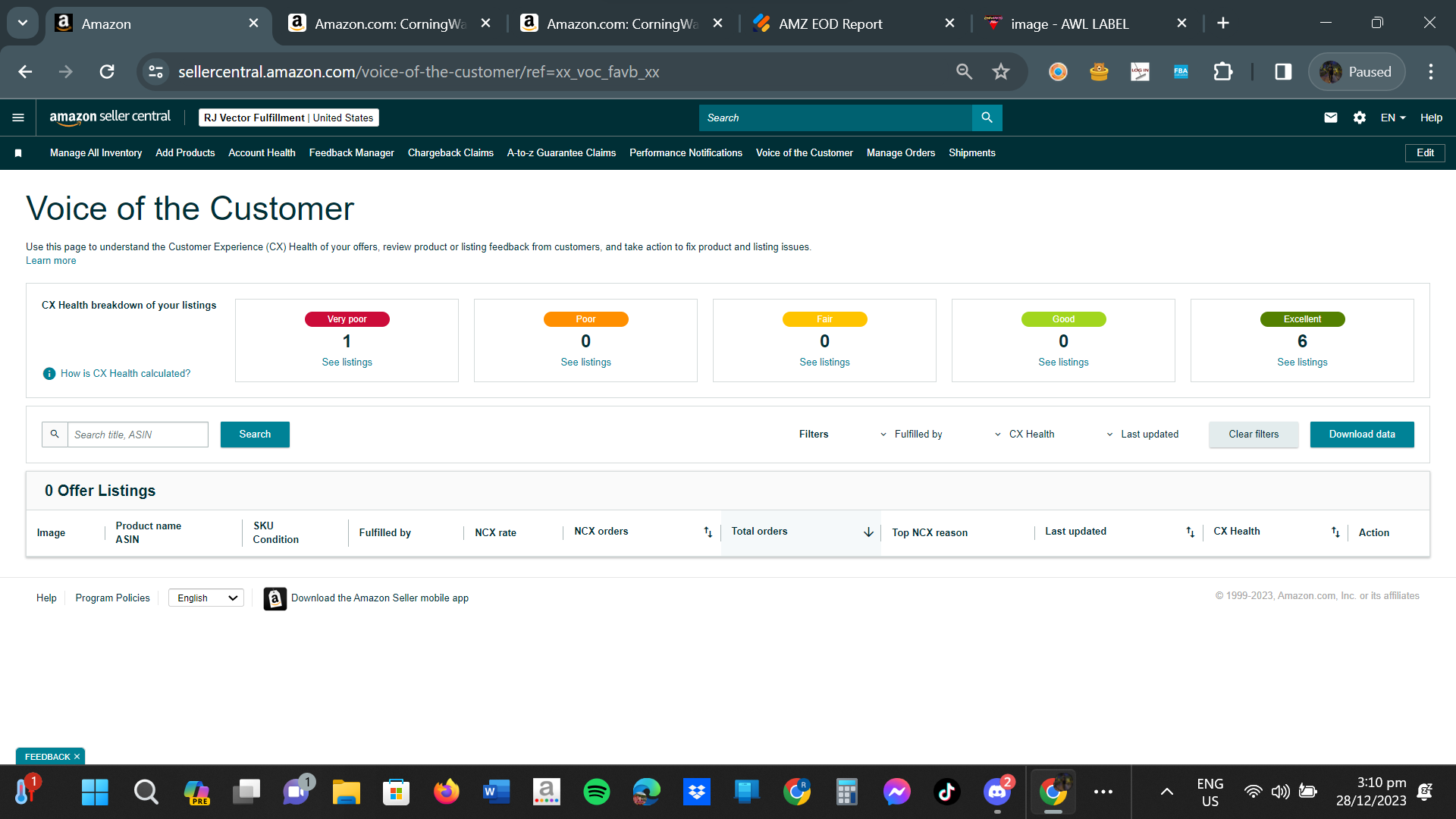Expand the CX Health filter dropdown
This screenshot has width=1456, height=819.
point(1025,435)
